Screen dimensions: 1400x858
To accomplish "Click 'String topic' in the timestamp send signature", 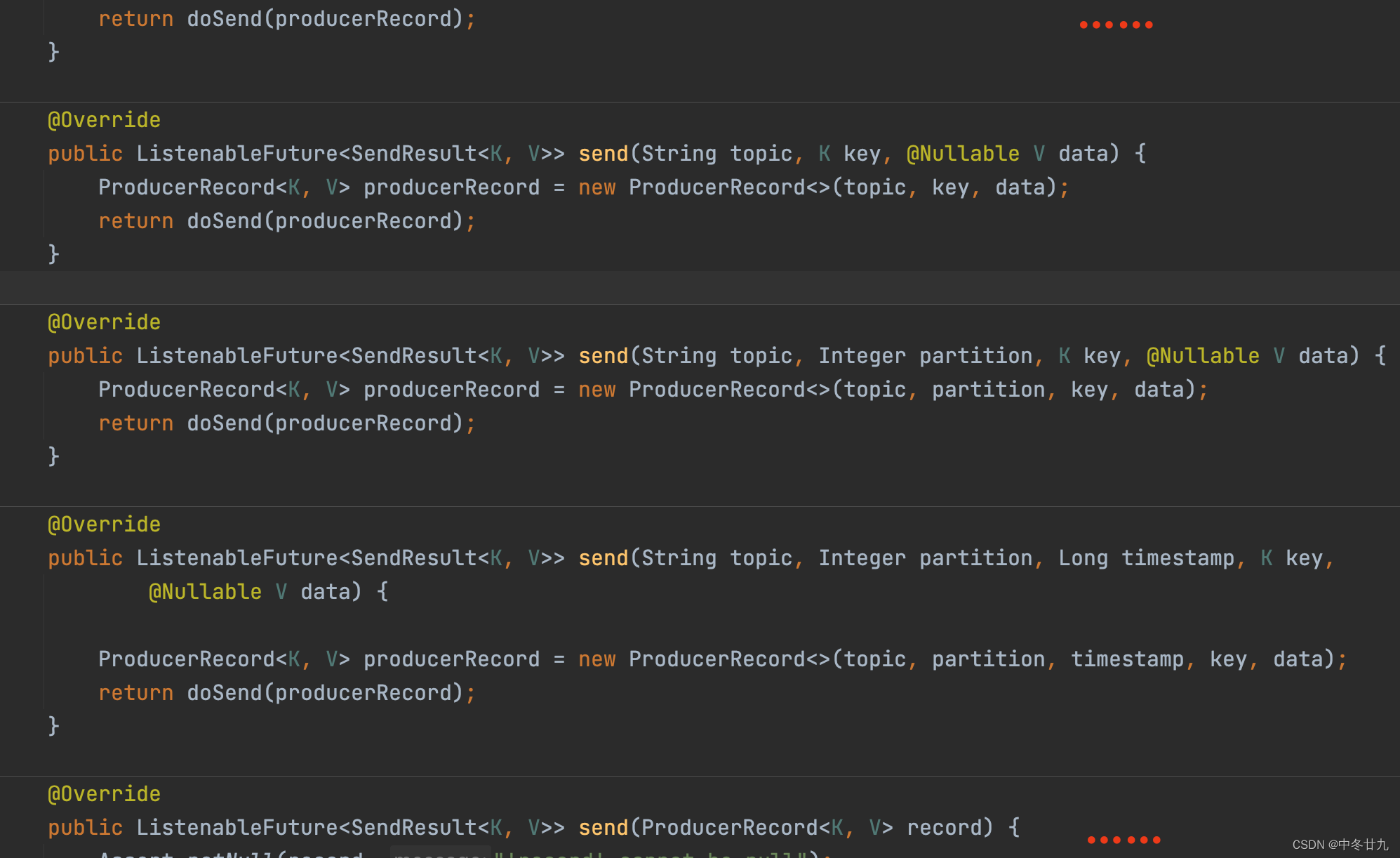I will click(717, 558).
